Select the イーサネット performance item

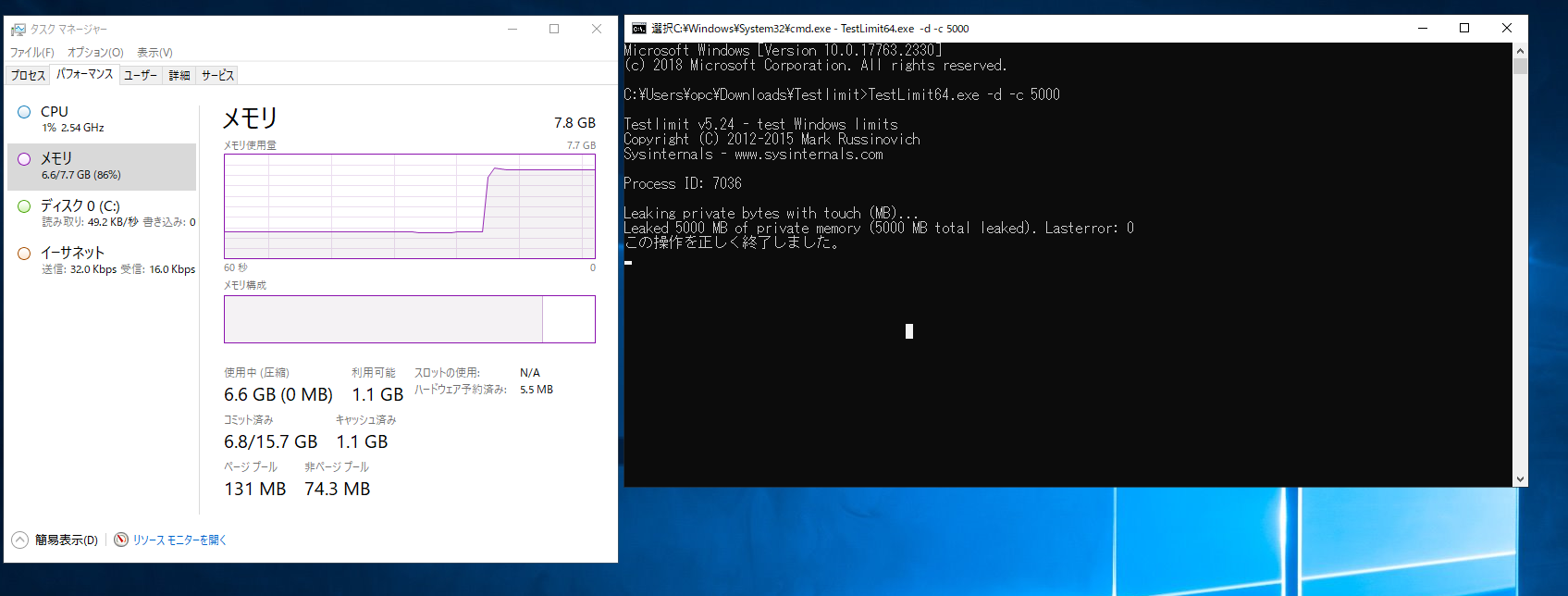(x=102, y=261)
